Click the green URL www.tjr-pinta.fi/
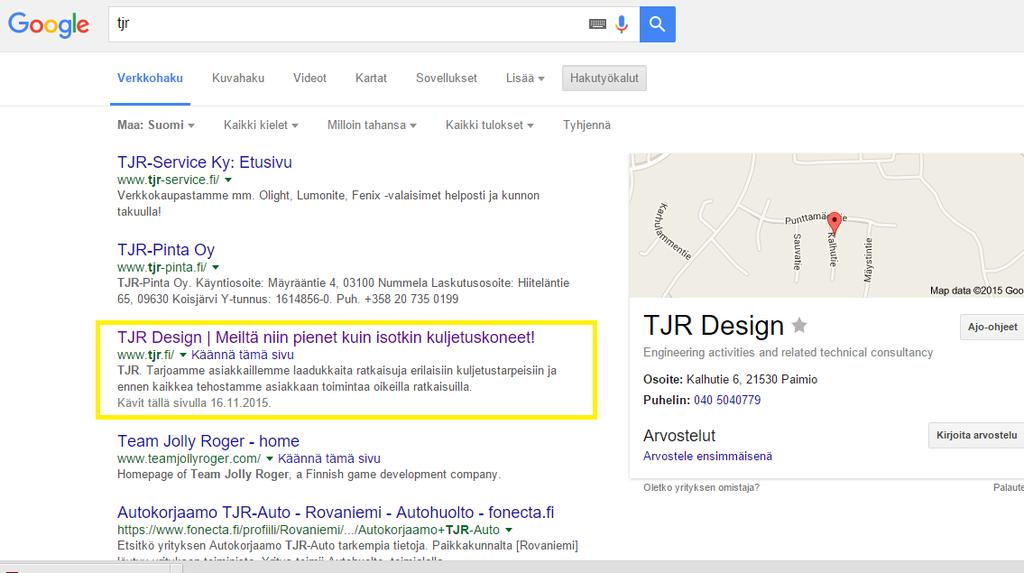This screenshot has height=573, width=1024. [x=162, y=267]
